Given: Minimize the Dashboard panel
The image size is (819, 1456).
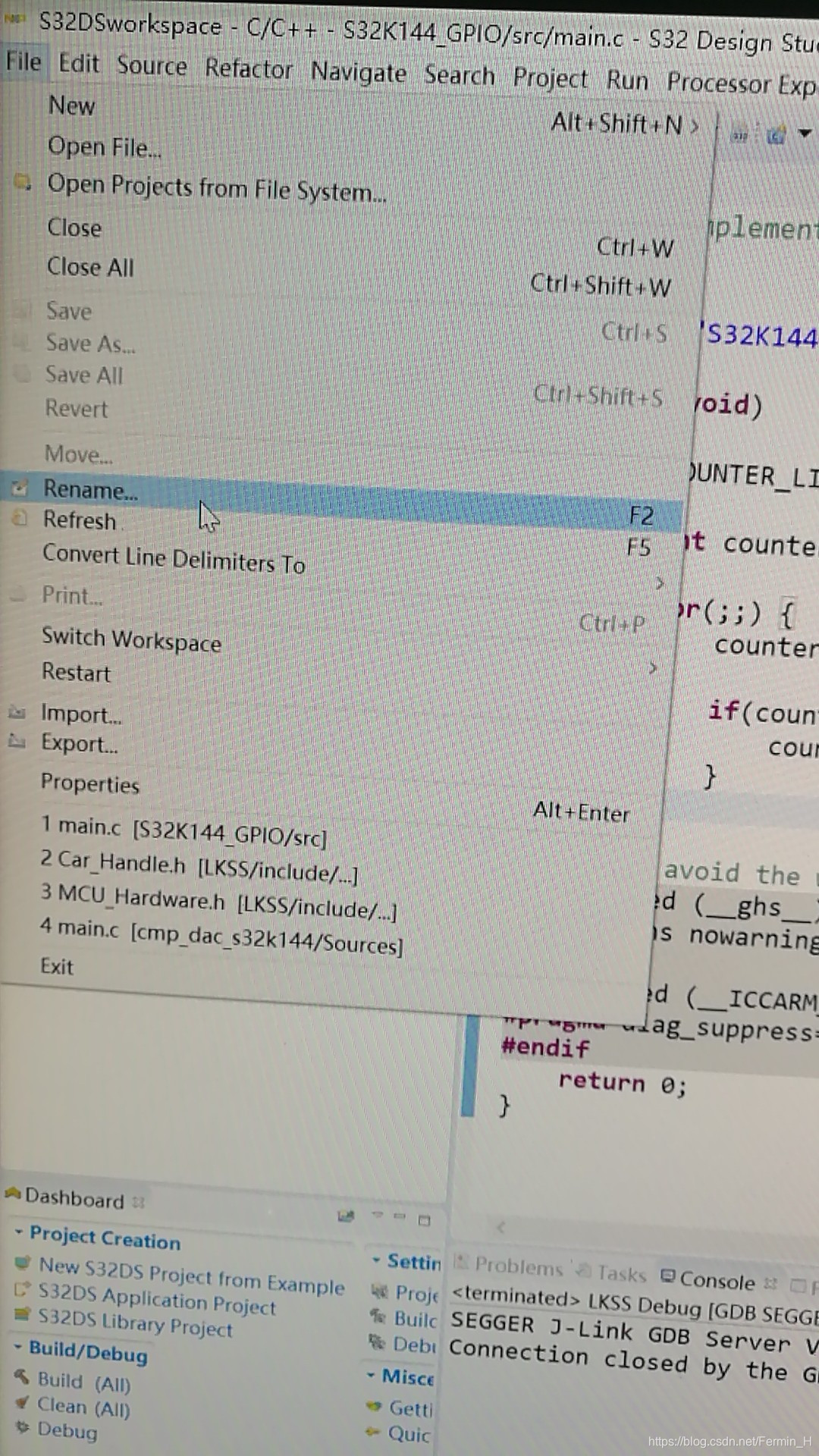Looking at the screenshot, I should (399, 1216).
